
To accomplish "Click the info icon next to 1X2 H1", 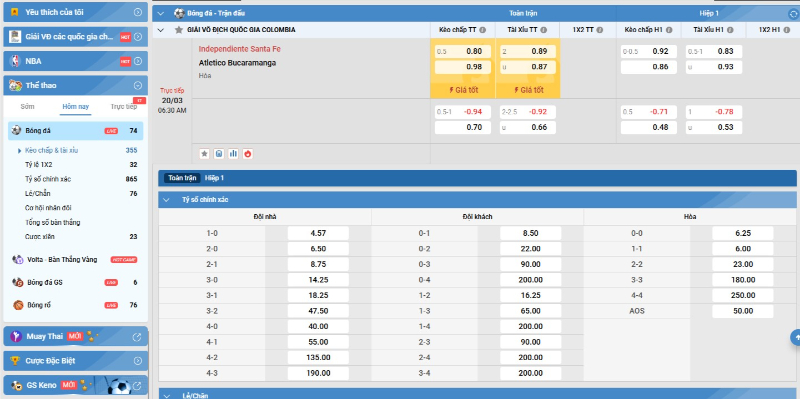I will click(787, 30).
